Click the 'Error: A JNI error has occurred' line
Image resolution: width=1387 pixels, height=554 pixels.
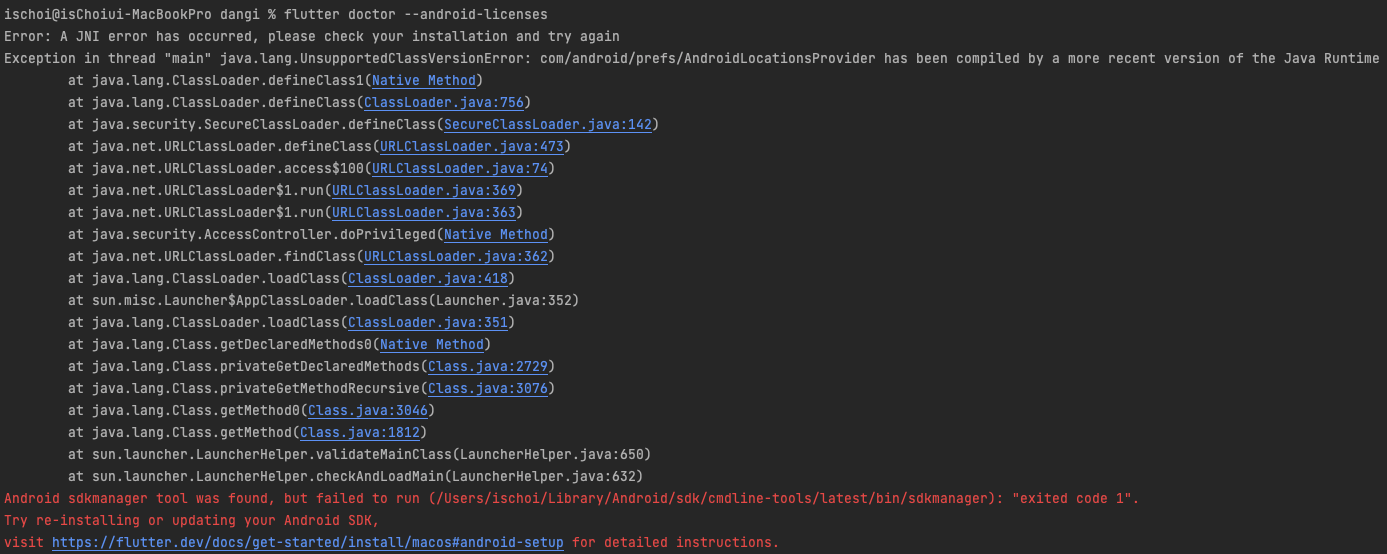pyautogui.click(x=312, y=36)
